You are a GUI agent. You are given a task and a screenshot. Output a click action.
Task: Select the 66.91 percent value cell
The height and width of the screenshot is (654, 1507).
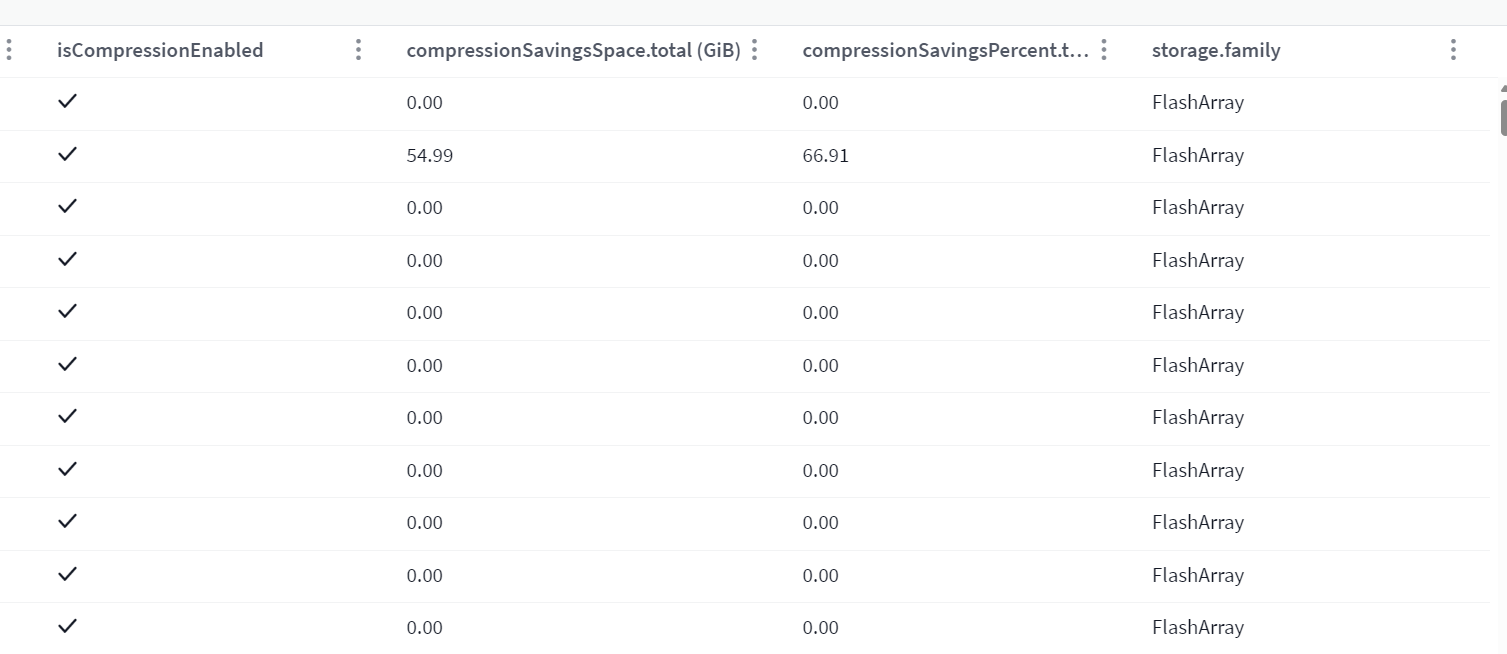(824, 154)
